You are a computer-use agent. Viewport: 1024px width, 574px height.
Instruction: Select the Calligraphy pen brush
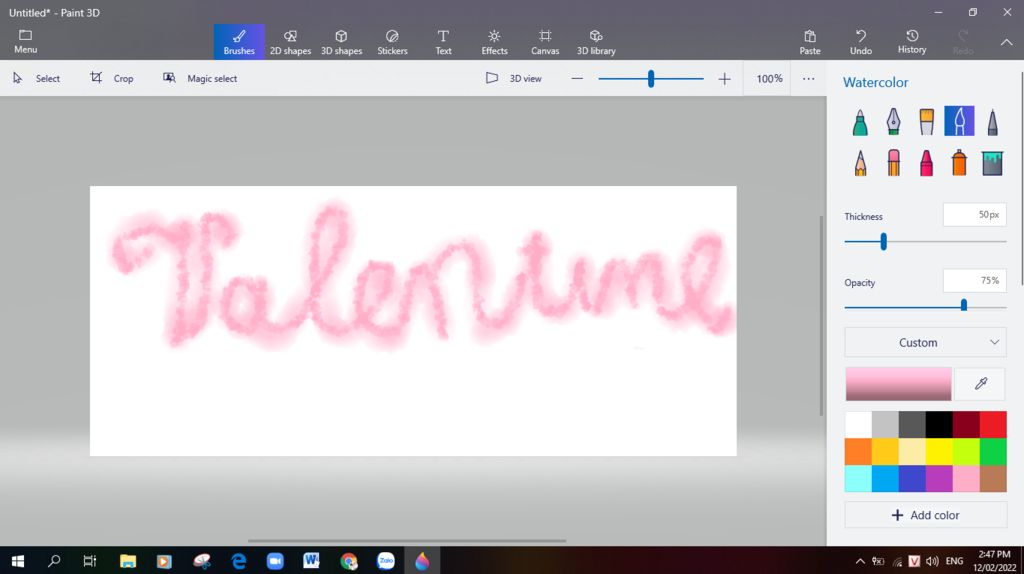893,121
